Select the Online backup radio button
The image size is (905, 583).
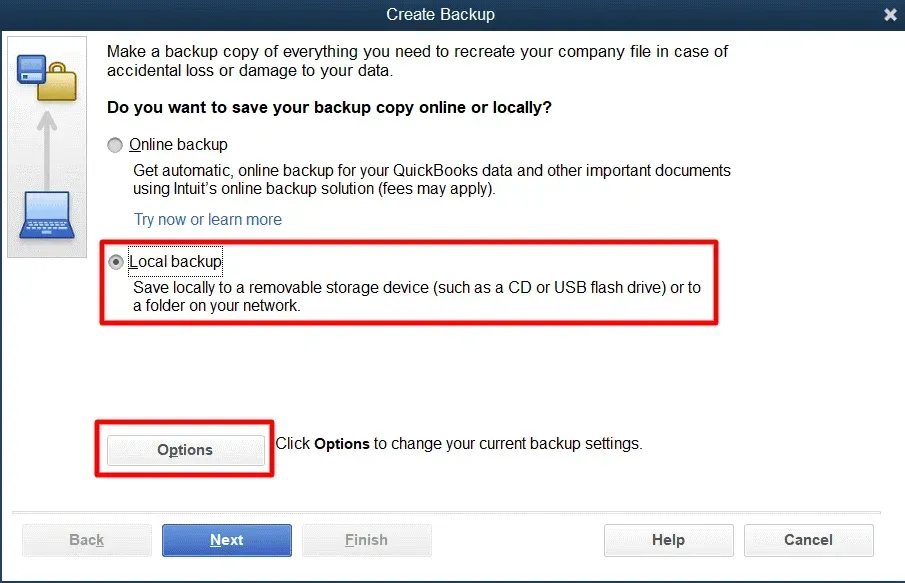[116, 145]
